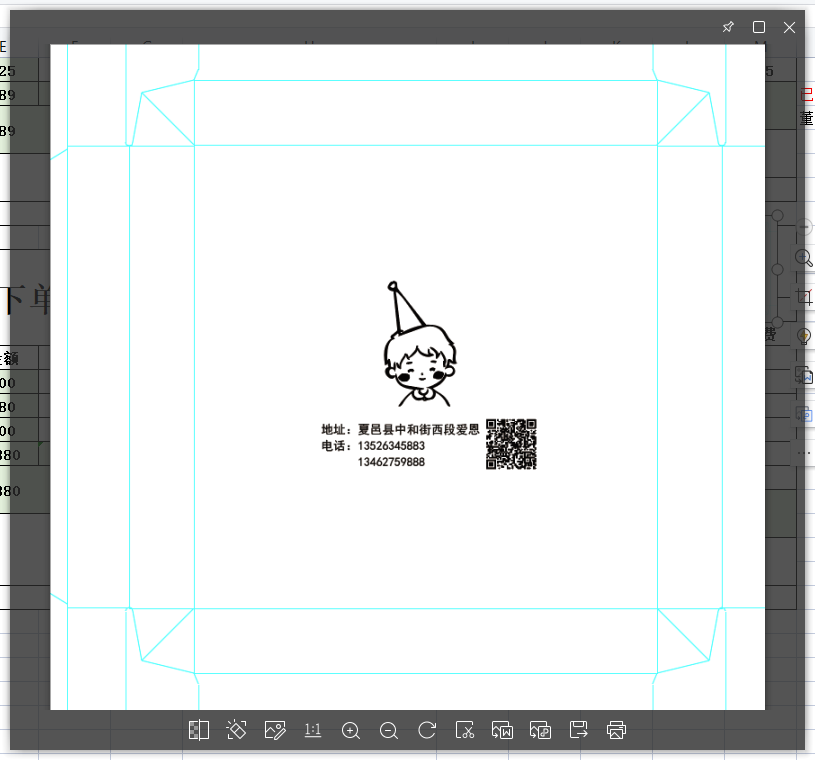The image size is (815, 760).
Task: Click the zoom out magnifier
Action: click(x=389, y=730)
